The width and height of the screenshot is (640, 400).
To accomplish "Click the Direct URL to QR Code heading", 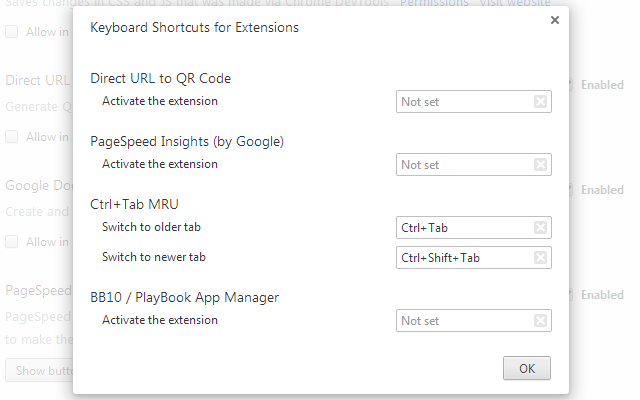I will [x=160, y=78].
